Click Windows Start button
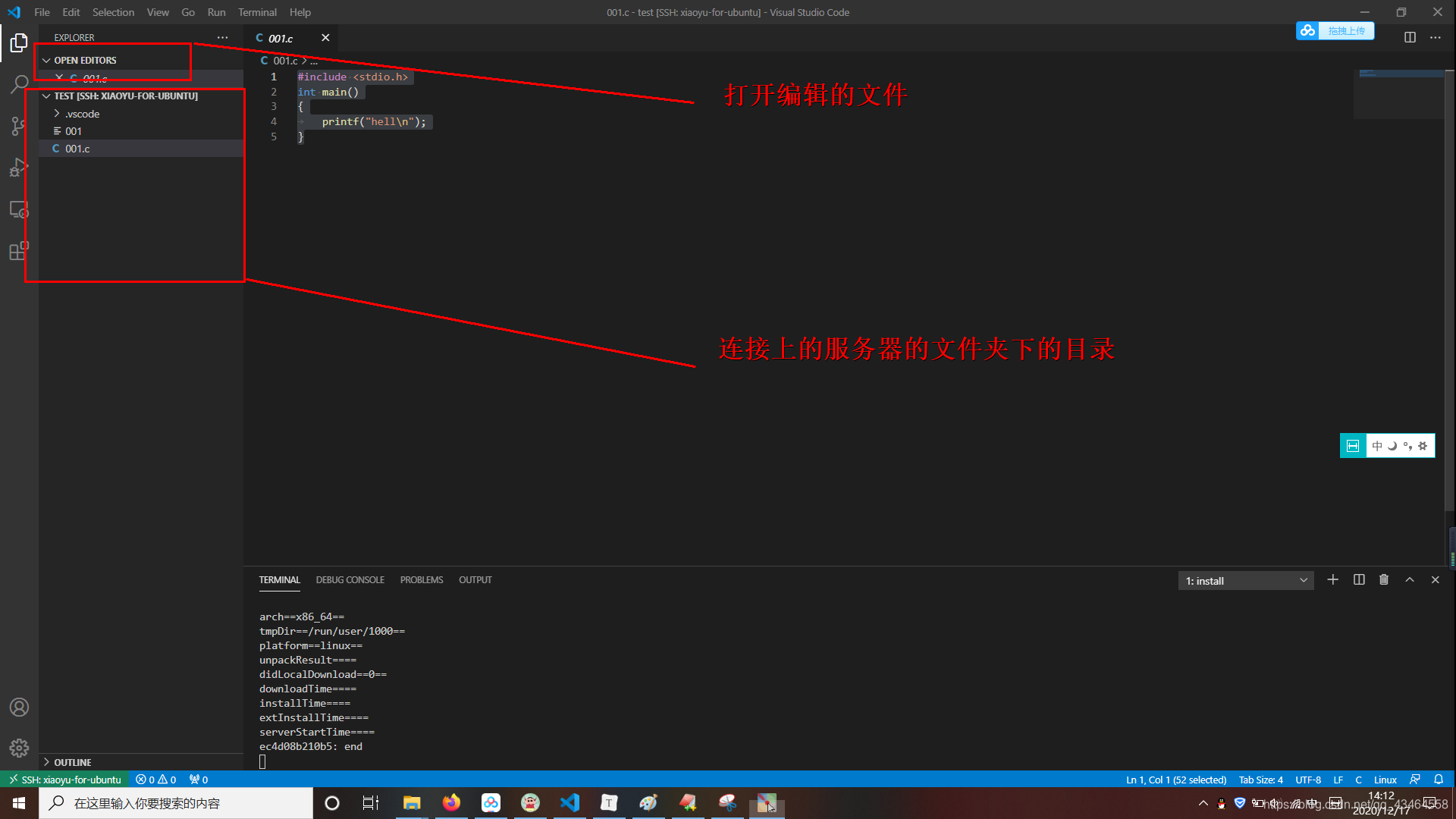Viewport: 1456px width, 819px height. pyautogui.click(x=19, y=803)
